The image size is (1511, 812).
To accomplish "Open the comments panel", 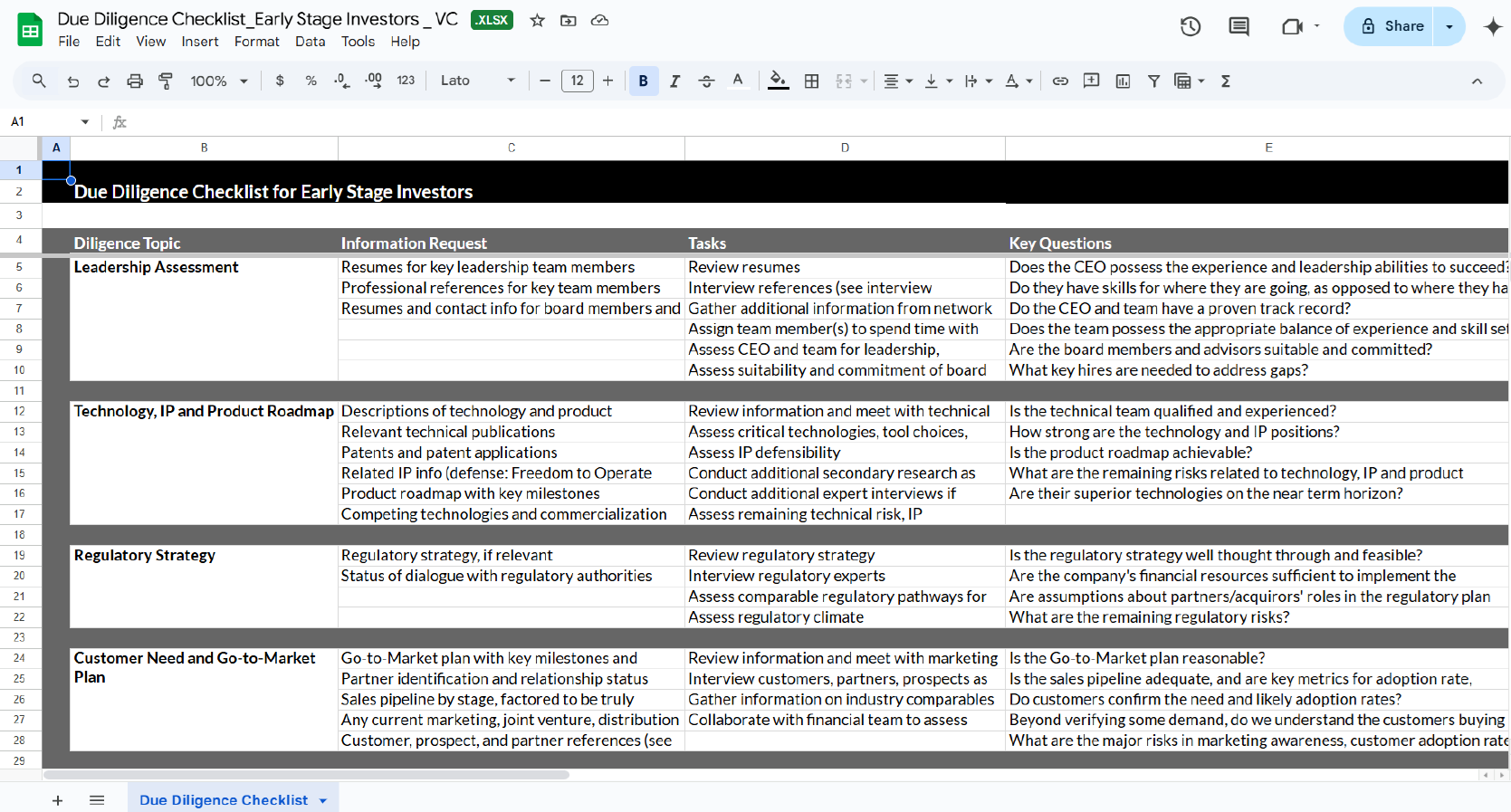I will (x=1239, y=26).
